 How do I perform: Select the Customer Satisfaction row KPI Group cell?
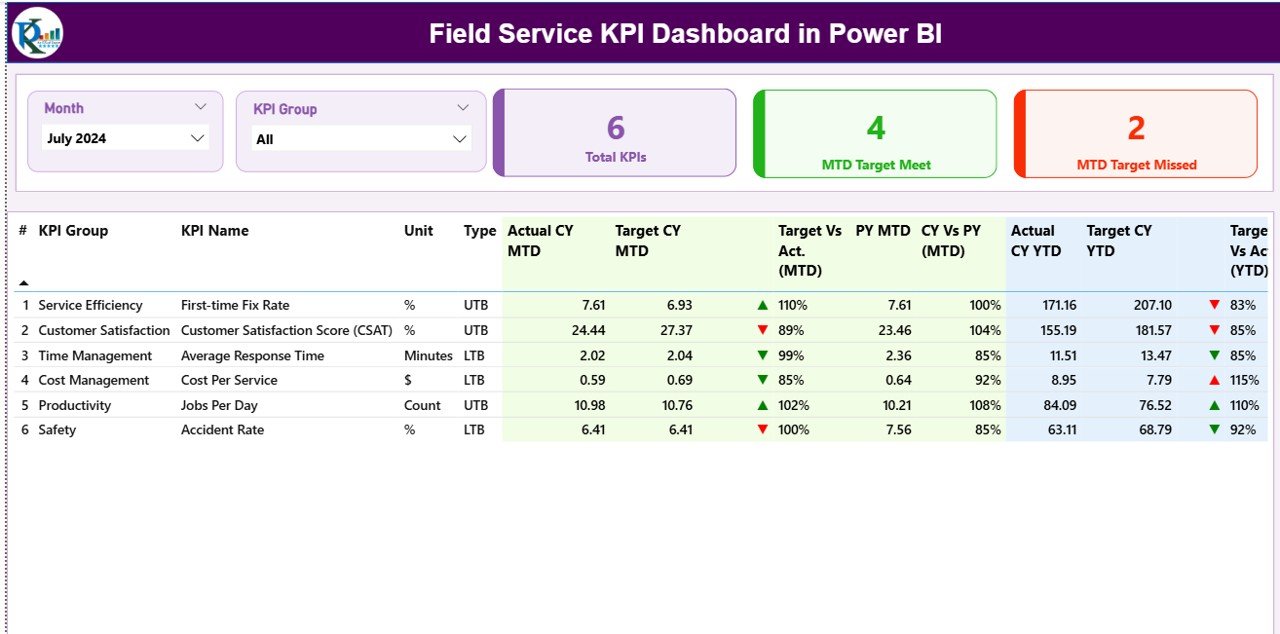pyautogui.click(x=104, y=330)
